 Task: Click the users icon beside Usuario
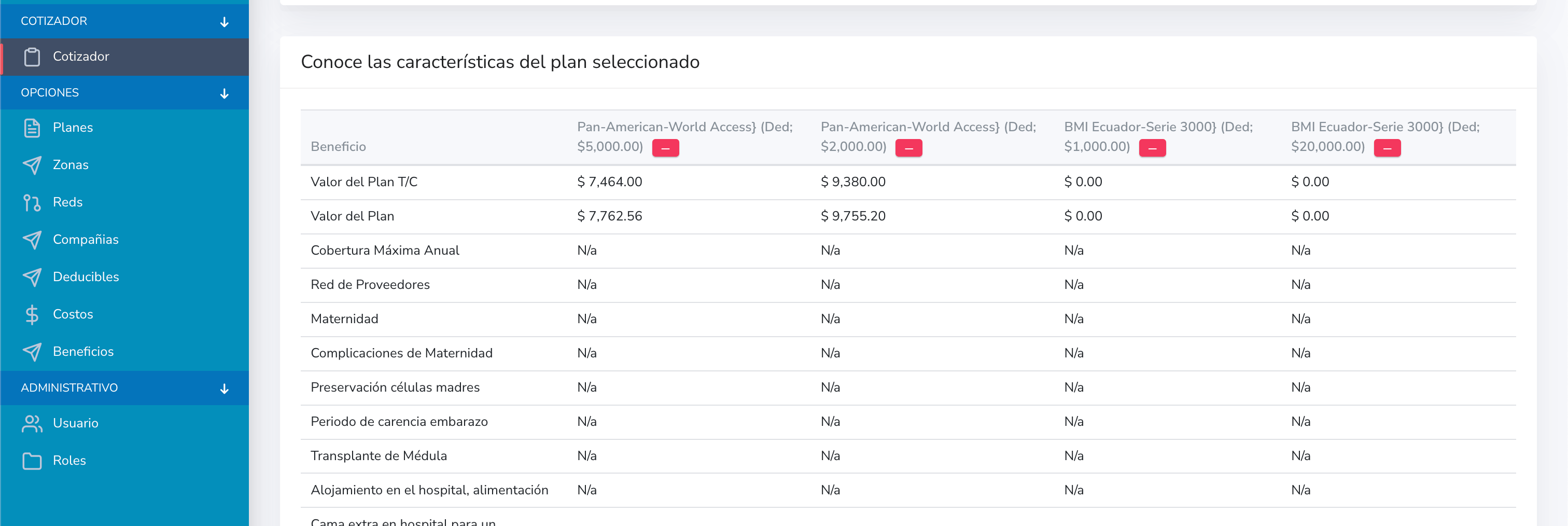[32, 423]
